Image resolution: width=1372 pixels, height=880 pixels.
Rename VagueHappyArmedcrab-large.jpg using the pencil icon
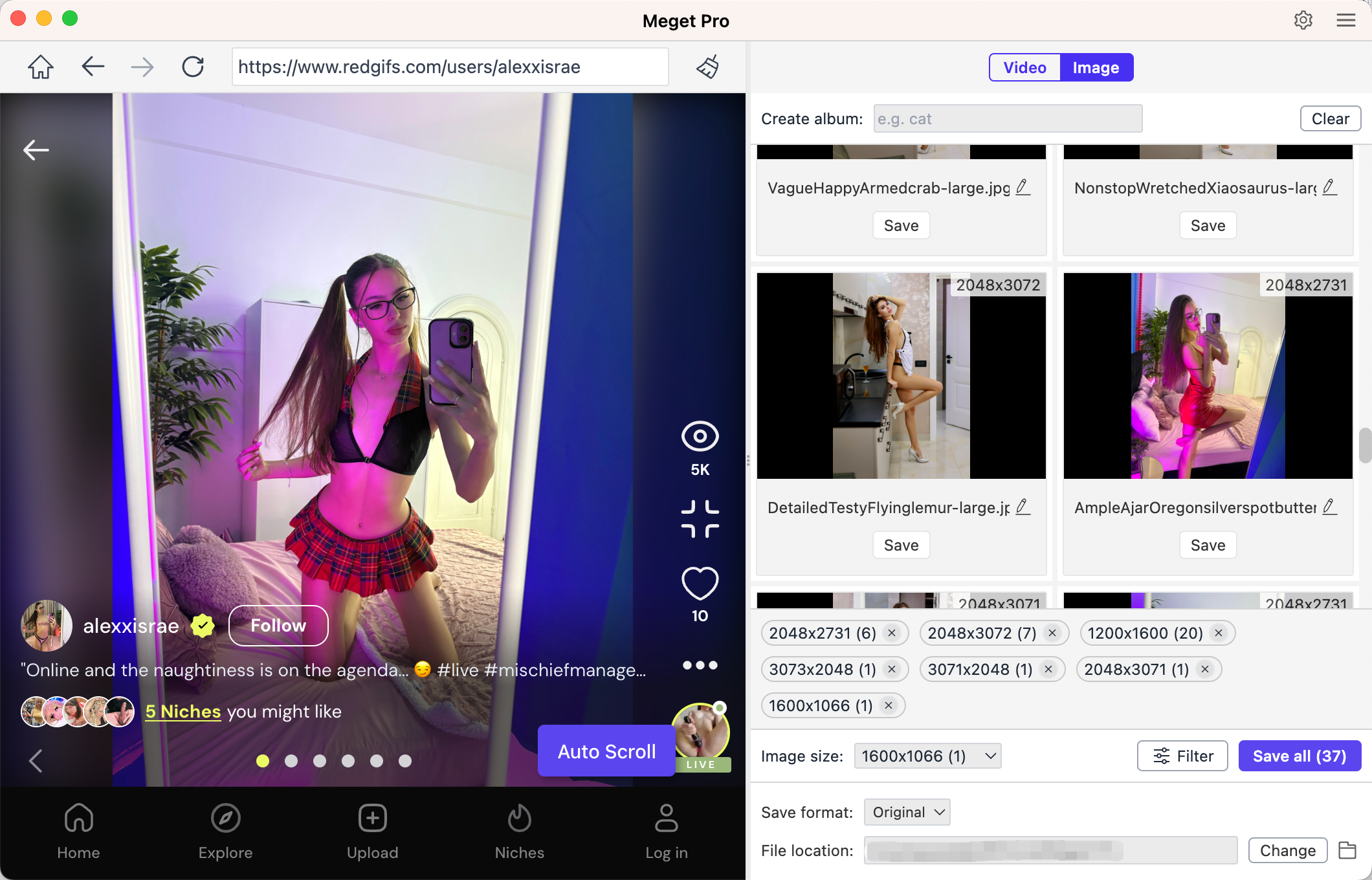(x=1023, y=187)
